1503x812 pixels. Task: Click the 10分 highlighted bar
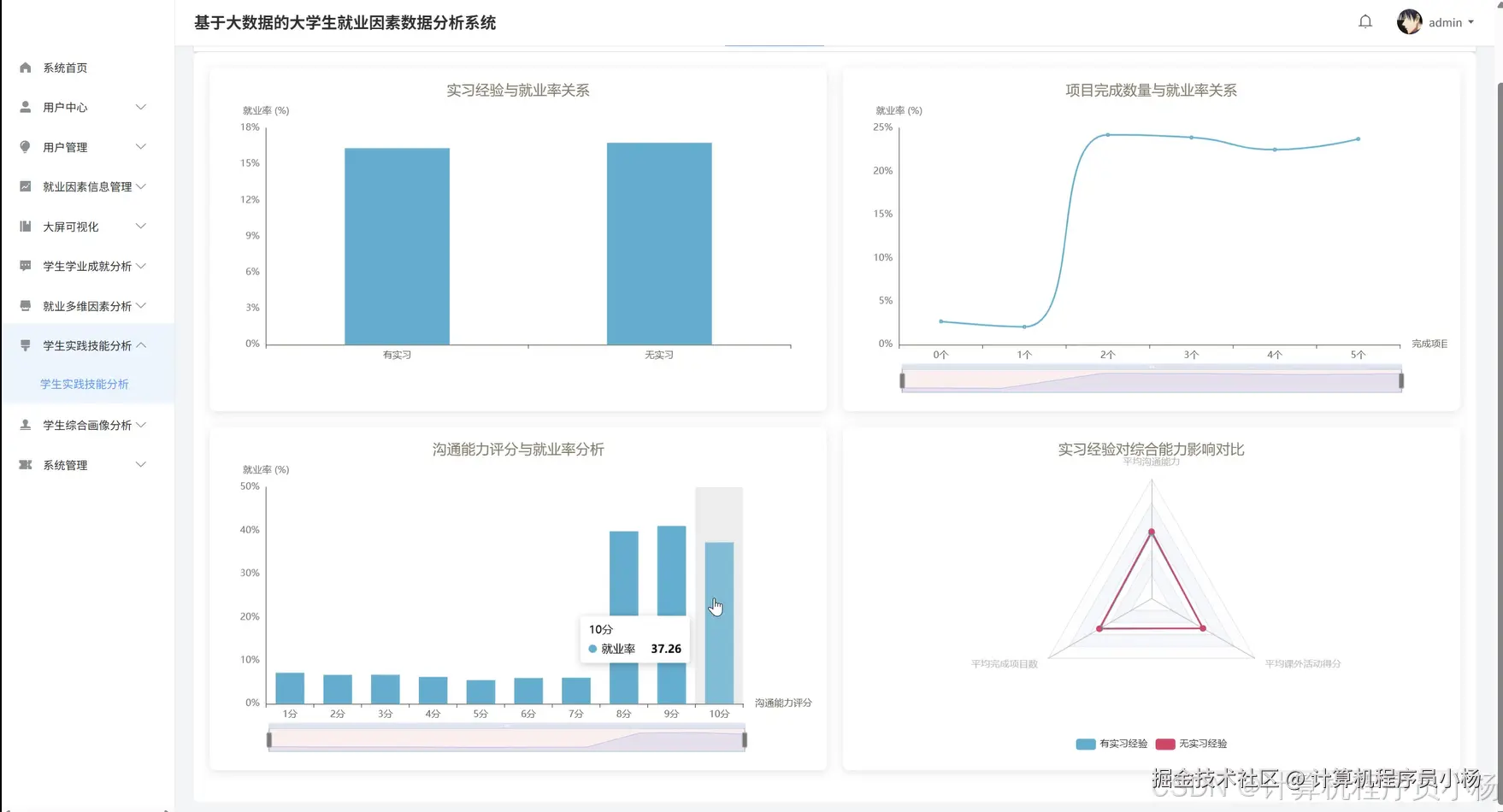point(719,623)
